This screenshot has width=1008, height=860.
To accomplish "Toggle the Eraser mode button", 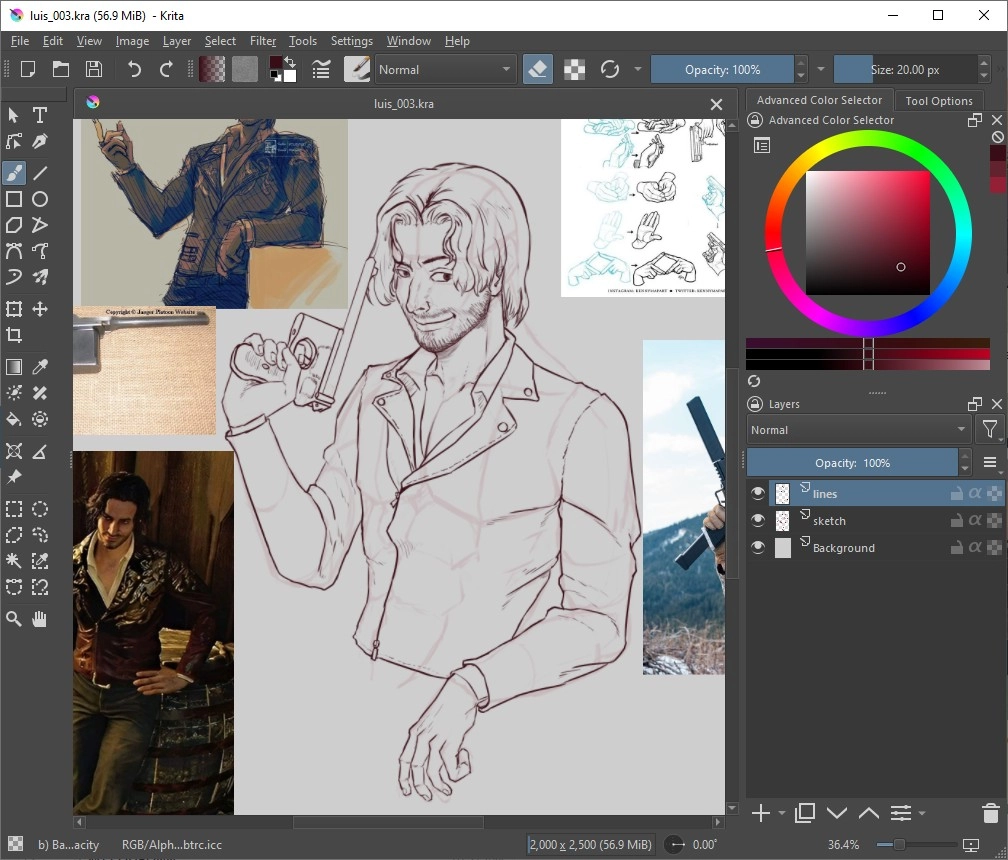I will pyautogui.click(x=537, y=69).
